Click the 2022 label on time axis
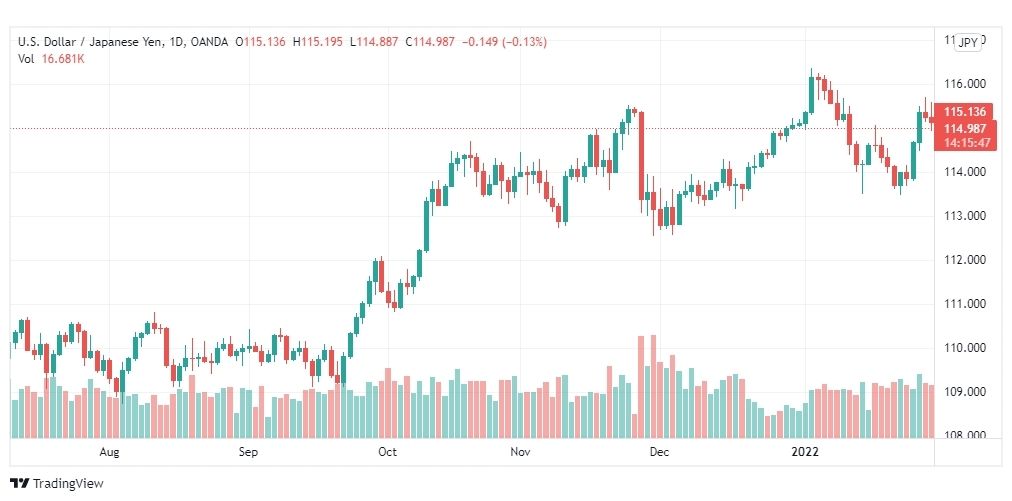 point(805,452)
